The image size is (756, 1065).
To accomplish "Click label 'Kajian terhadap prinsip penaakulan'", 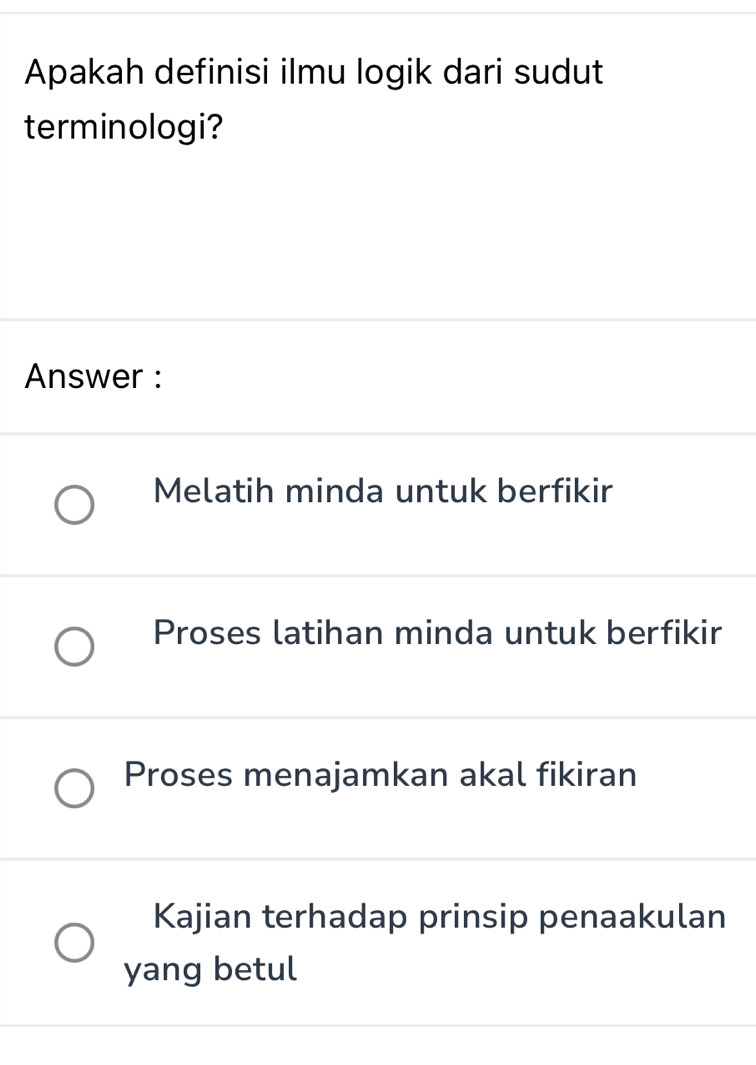I will (x=440, y=917).
